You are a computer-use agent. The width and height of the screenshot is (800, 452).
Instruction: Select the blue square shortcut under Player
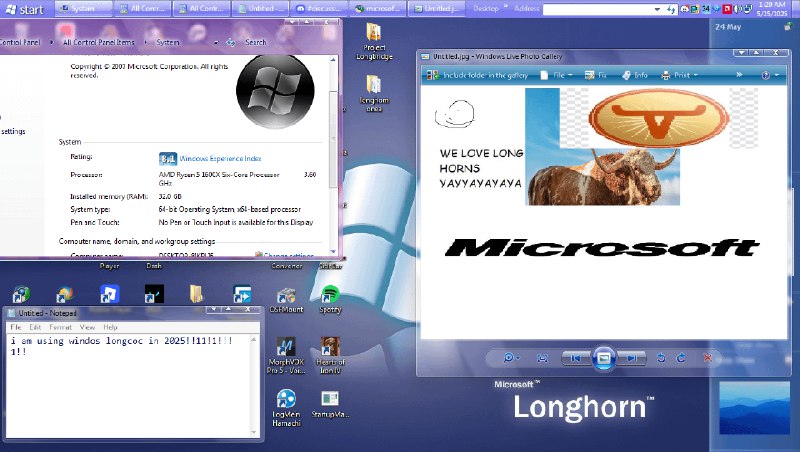coord(109,294)
